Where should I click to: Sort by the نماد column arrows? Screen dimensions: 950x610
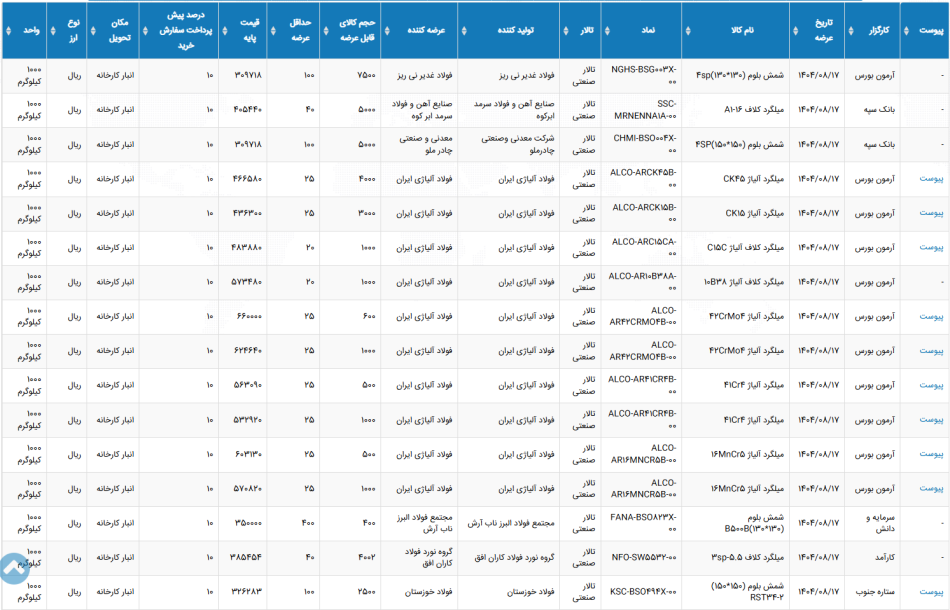(607, 30)
